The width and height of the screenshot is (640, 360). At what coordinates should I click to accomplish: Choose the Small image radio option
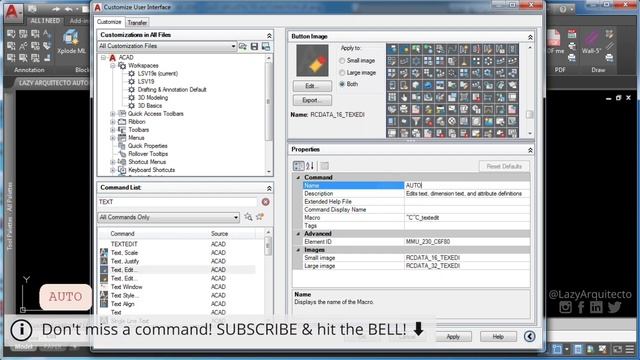tap(342, 60)
